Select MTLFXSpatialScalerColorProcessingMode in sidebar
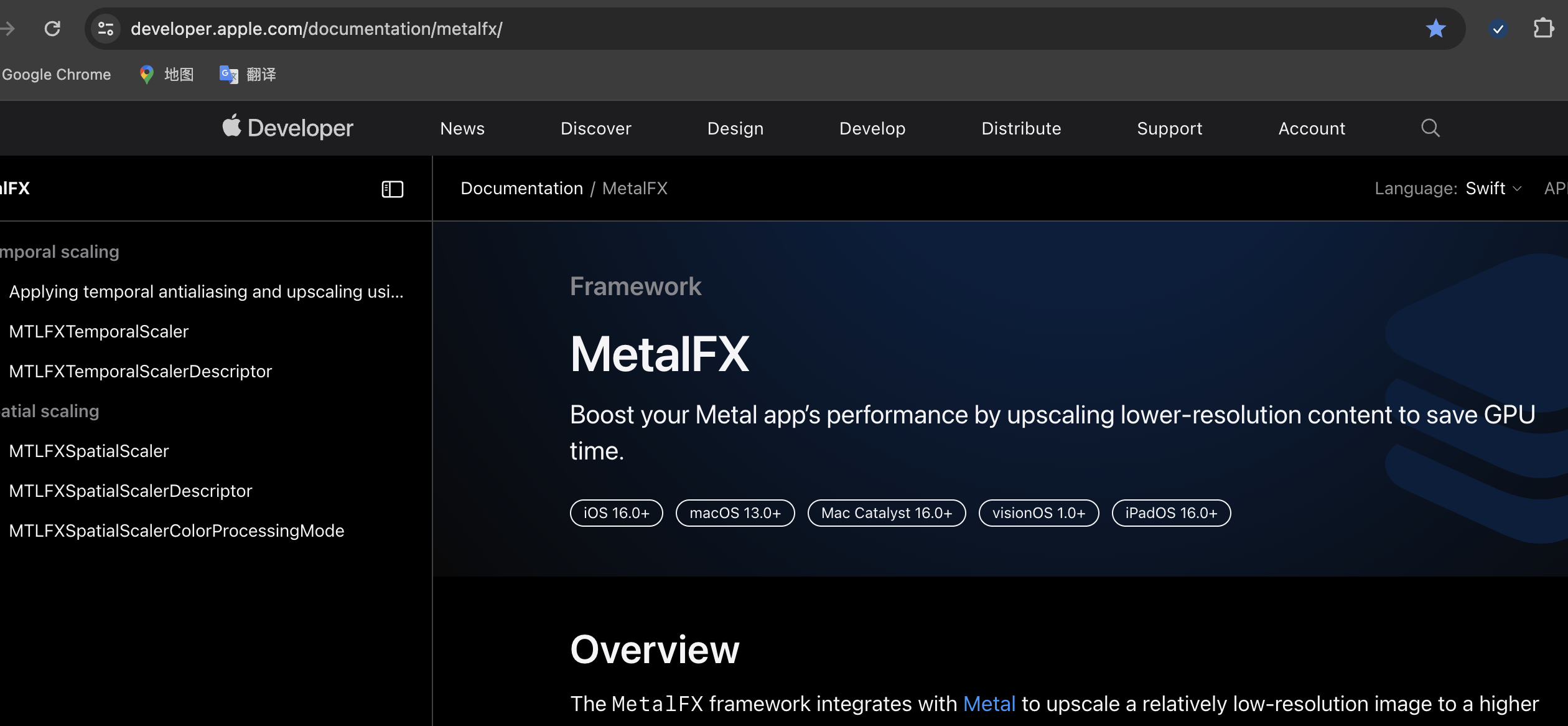1568x726 pixels. tap(177, 530)
